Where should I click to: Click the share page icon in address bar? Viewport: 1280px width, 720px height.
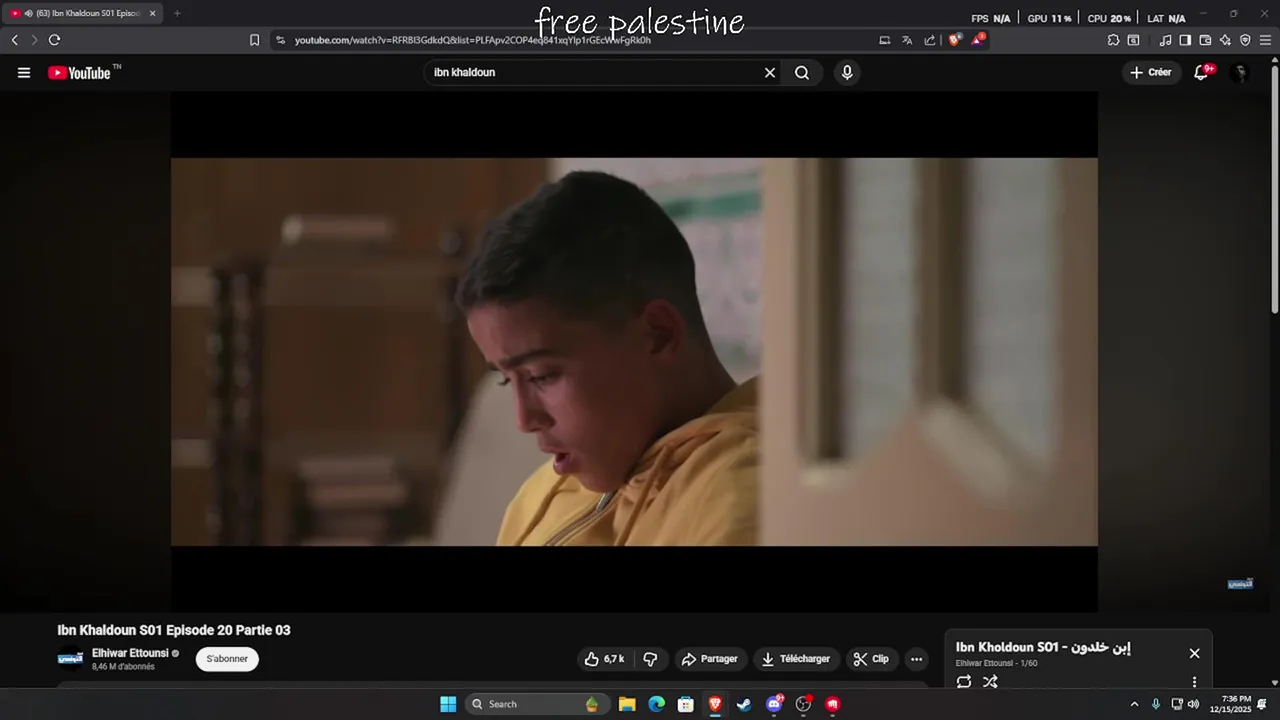(x=930, y=40)
